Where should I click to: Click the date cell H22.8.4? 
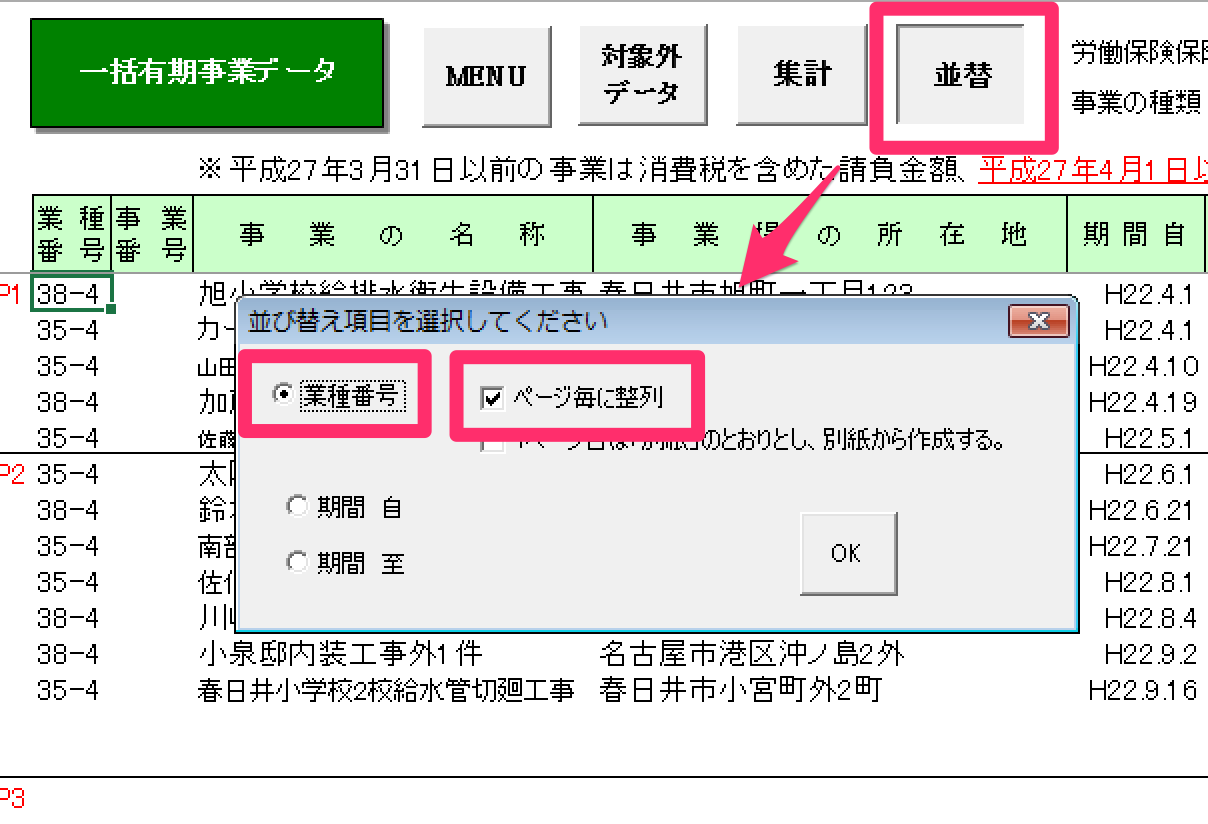1150,618
